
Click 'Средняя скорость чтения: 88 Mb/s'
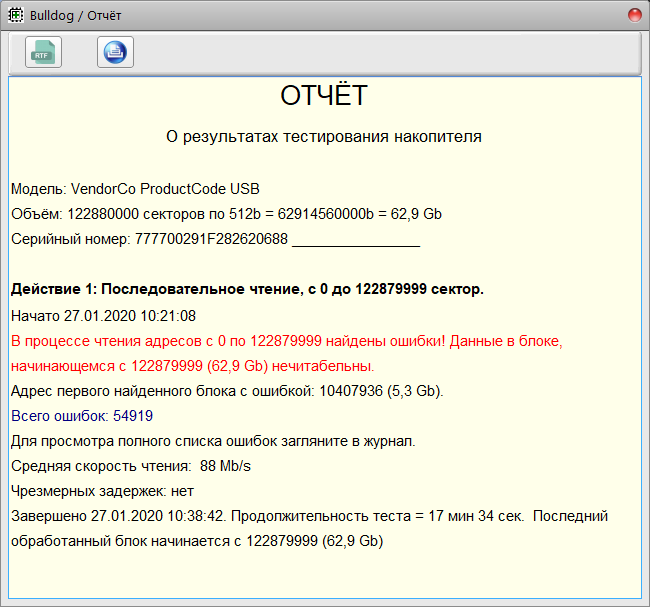point(131,466)
